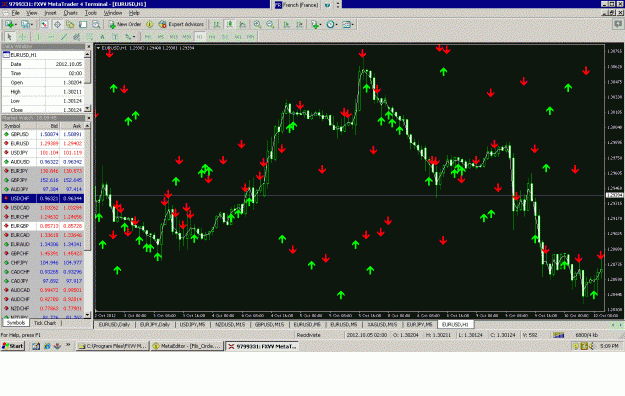Select the USDCHF row in Market Watch

click(x=43, y=198)
